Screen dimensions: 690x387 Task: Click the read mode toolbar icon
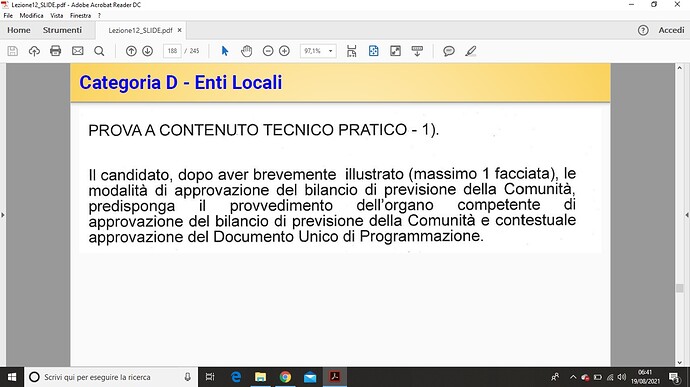pyautogui.click(x=417, y=51)
